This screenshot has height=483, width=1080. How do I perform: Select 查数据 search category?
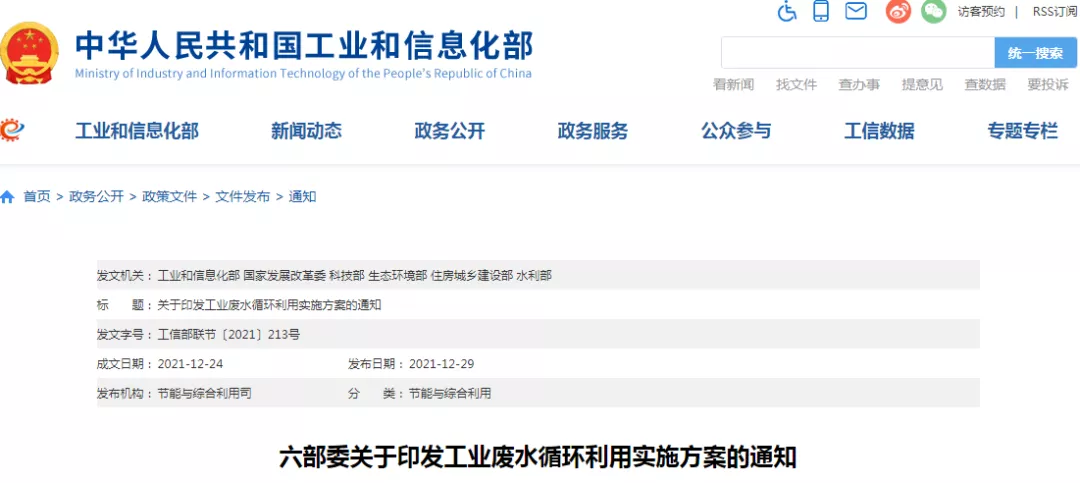tap(984, 85)
